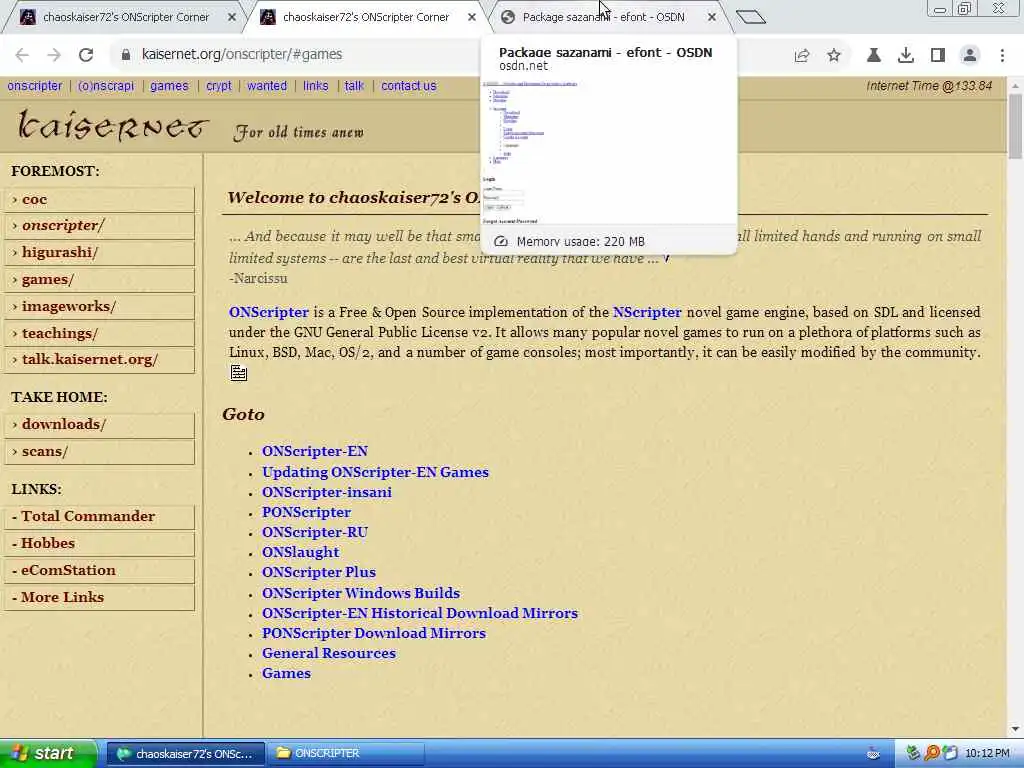The height and width of the screenshot is (768, 1024).
Task: Open the scans/ sidebar link
Action: coord(99,451)
